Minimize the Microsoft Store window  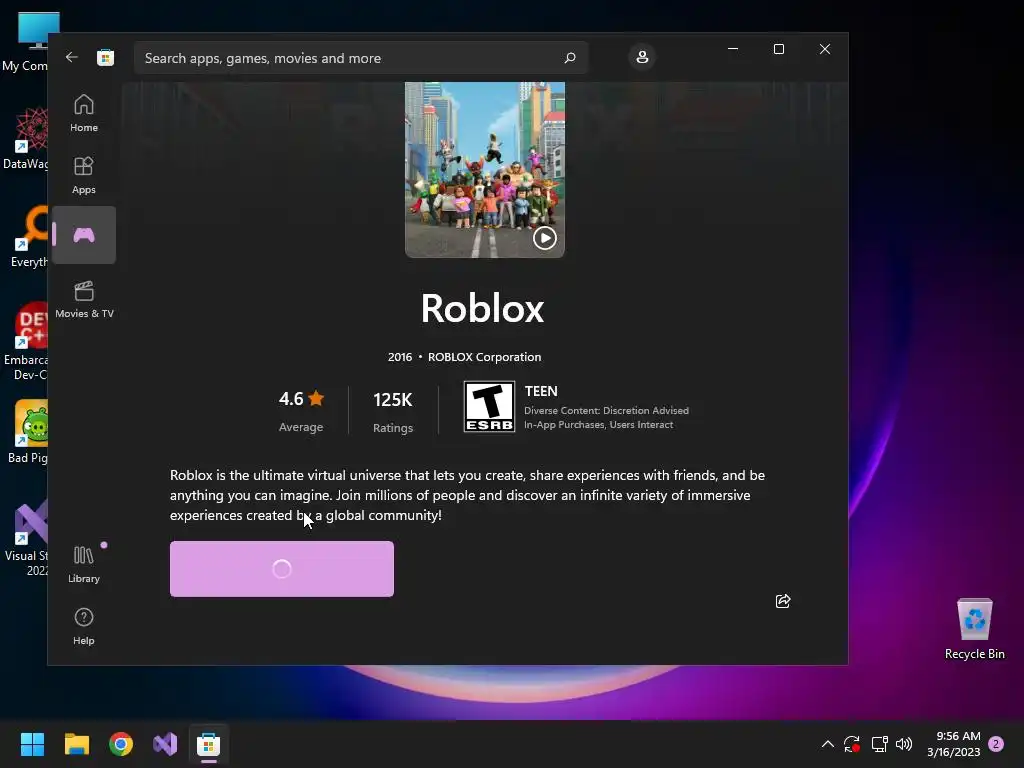tap(733, 49)
